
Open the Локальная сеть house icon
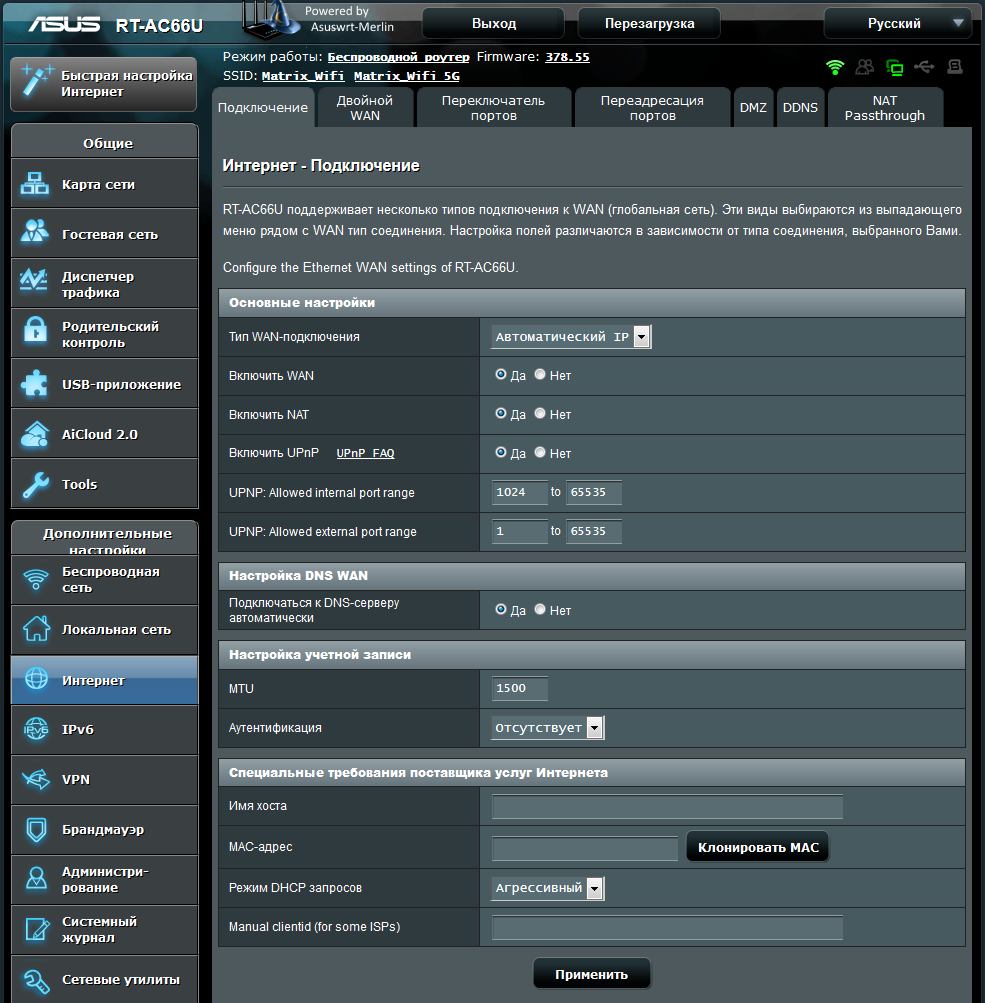[x=36, y=628]
